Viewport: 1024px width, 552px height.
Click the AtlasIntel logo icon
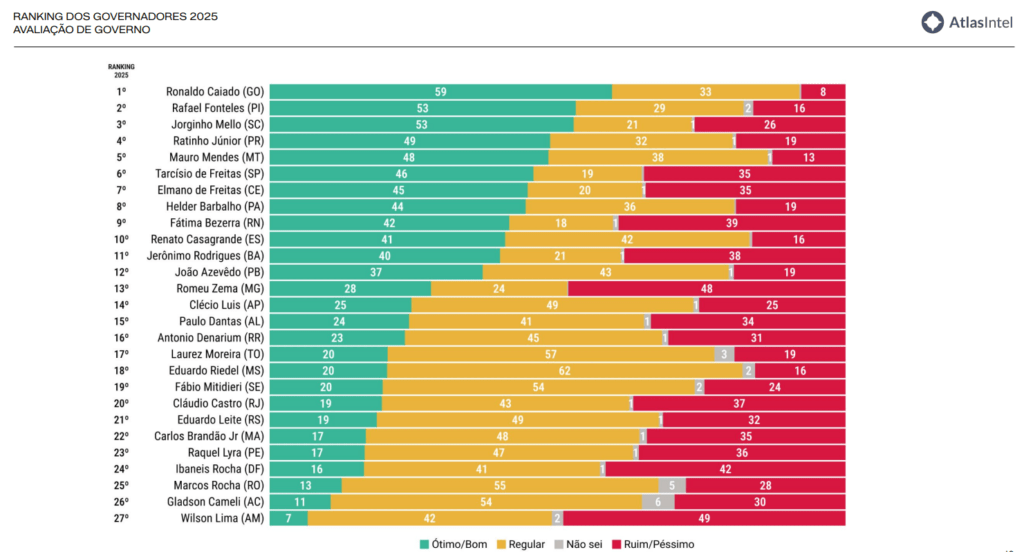tap(933, 22)
